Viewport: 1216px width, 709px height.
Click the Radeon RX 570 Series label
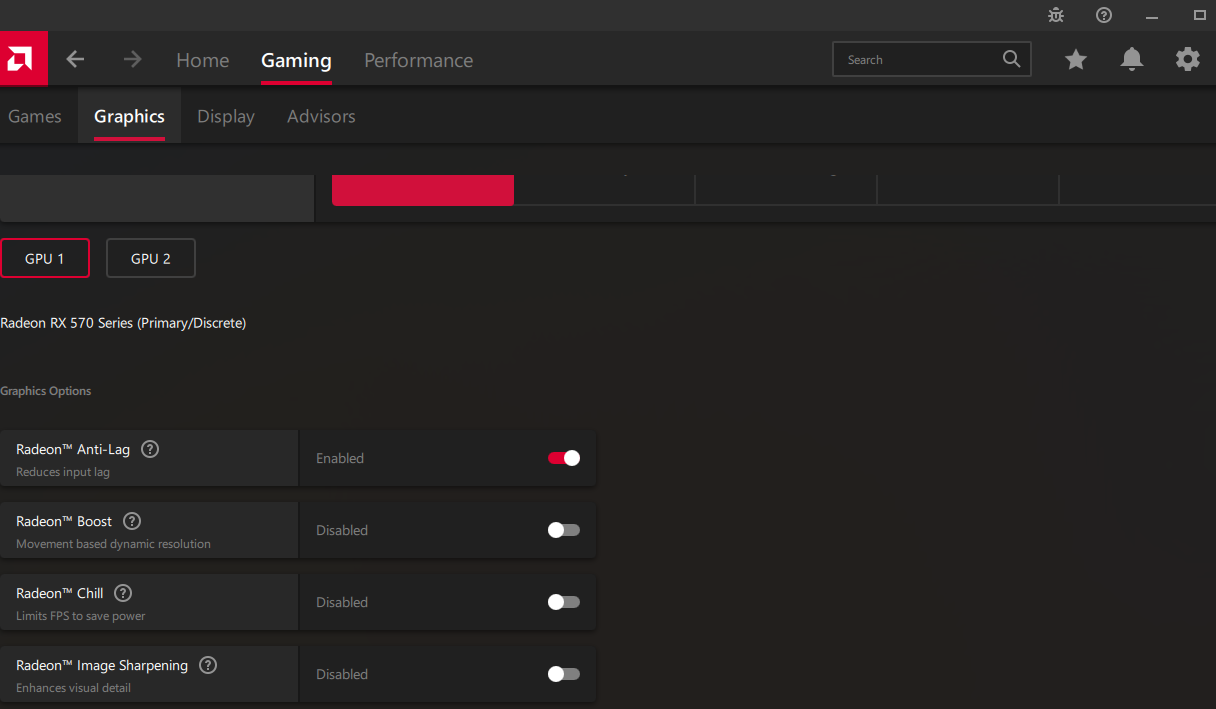[123, 323]
